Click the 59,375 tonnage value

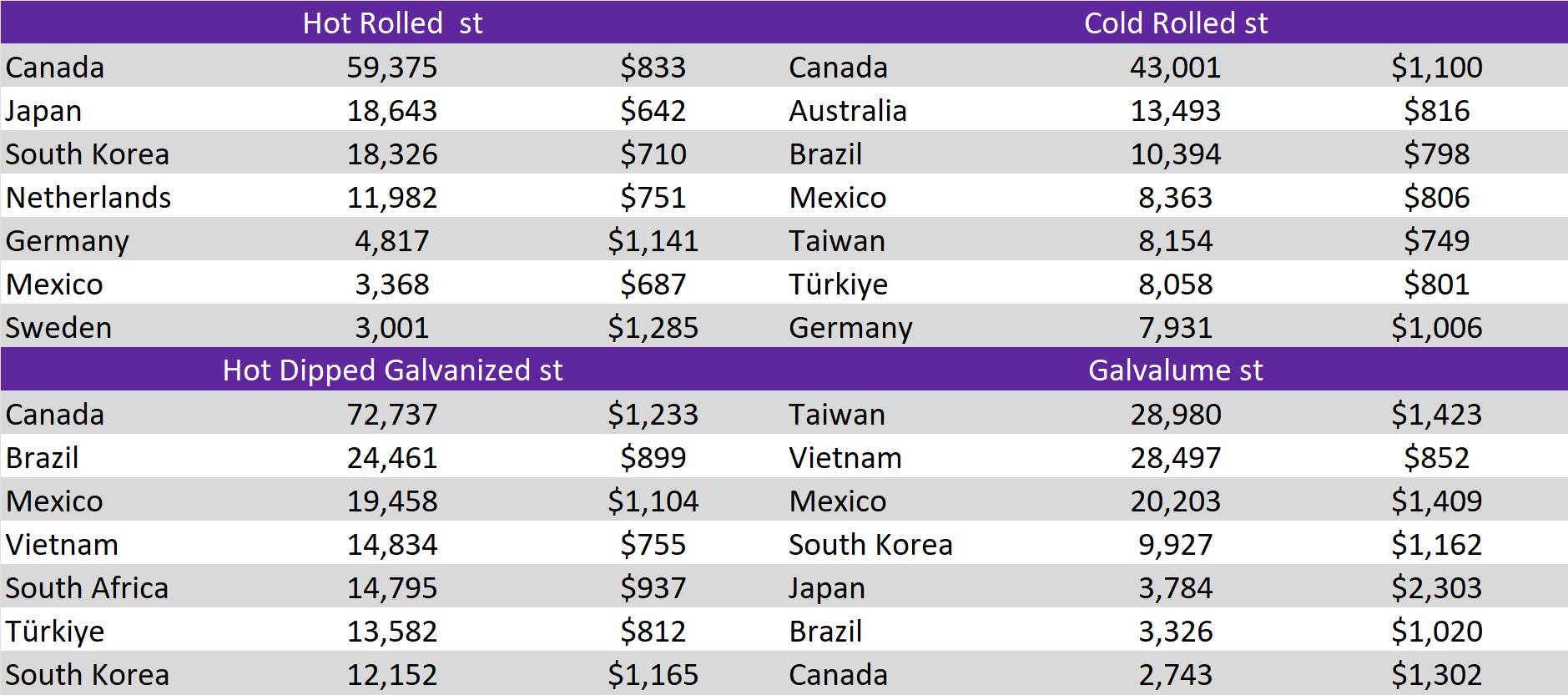coord(392,68)
